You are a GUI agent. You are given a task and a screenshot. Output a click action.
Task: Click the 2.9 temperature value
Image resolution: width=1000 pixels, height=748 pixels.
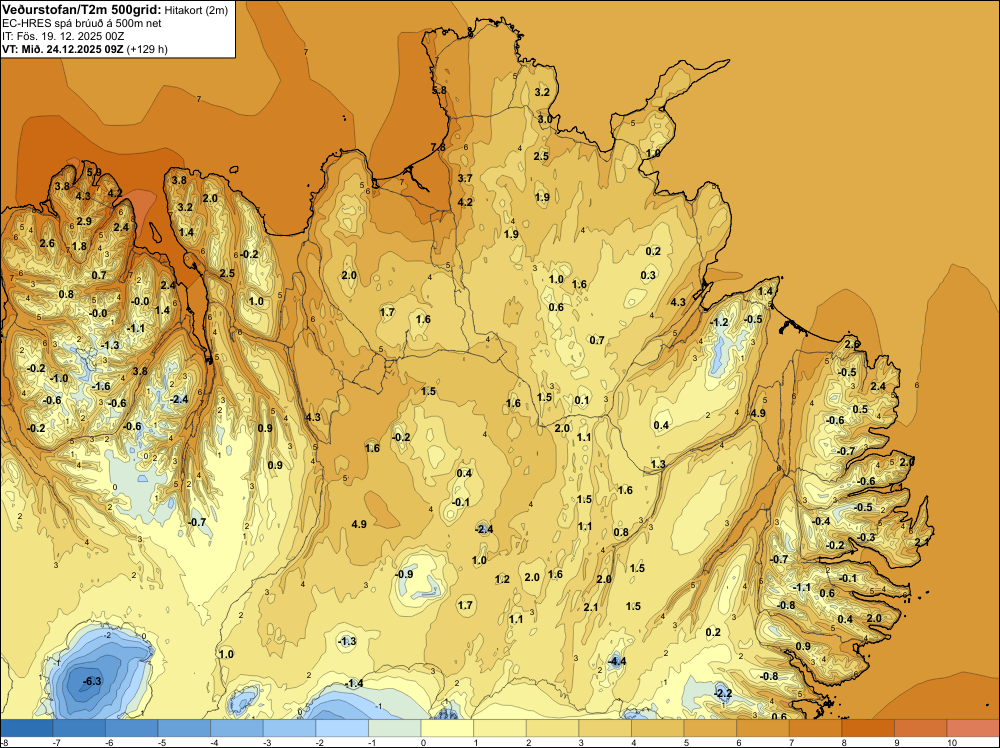[x=84, y=221]
